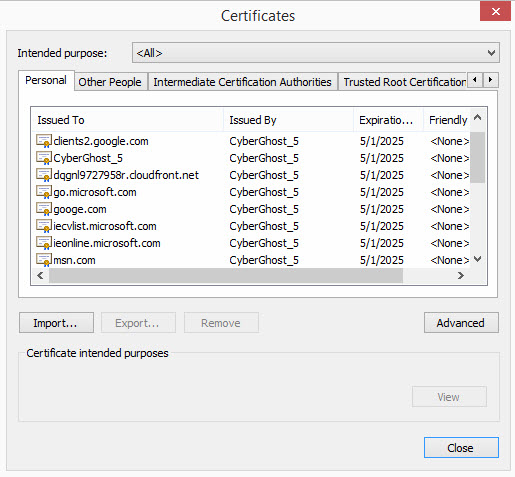Click Issued By cell for msn.com
The height and width of the screenshot is (477, 515).
264,260
